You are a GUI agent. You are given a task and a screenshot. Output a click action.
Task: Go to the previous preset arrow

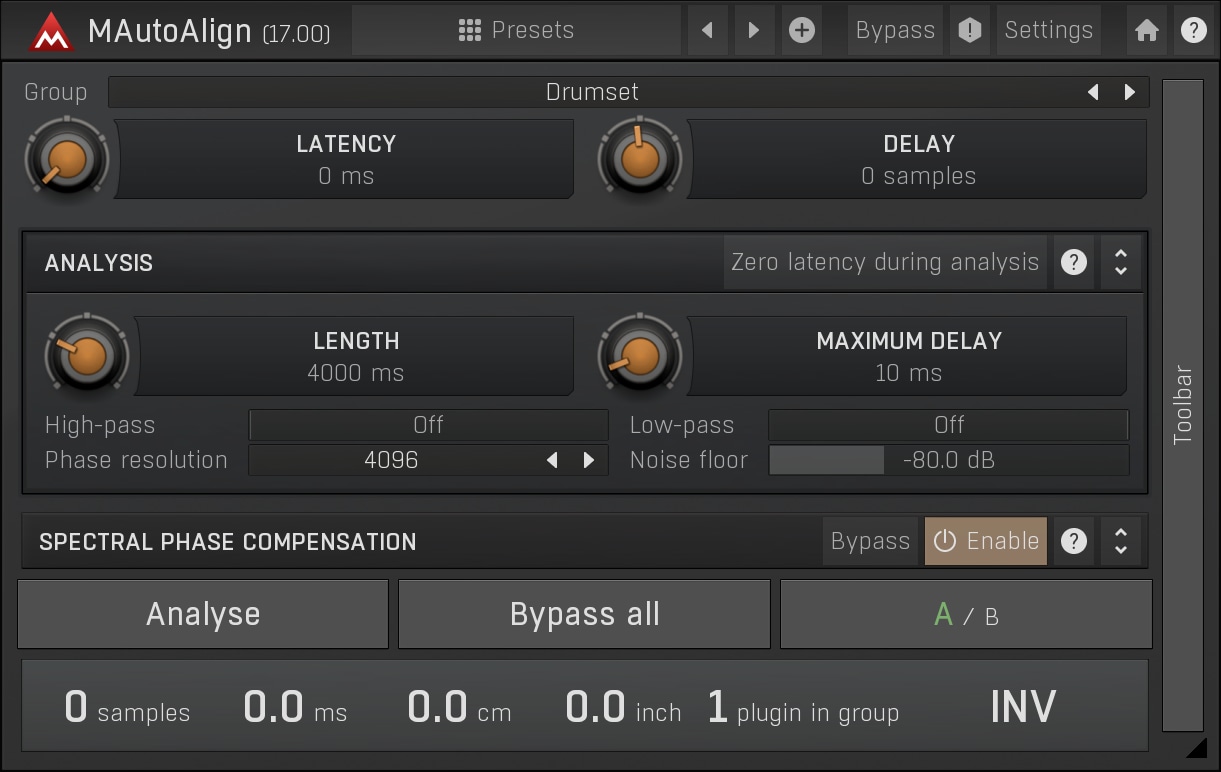(x=708, y=30)
